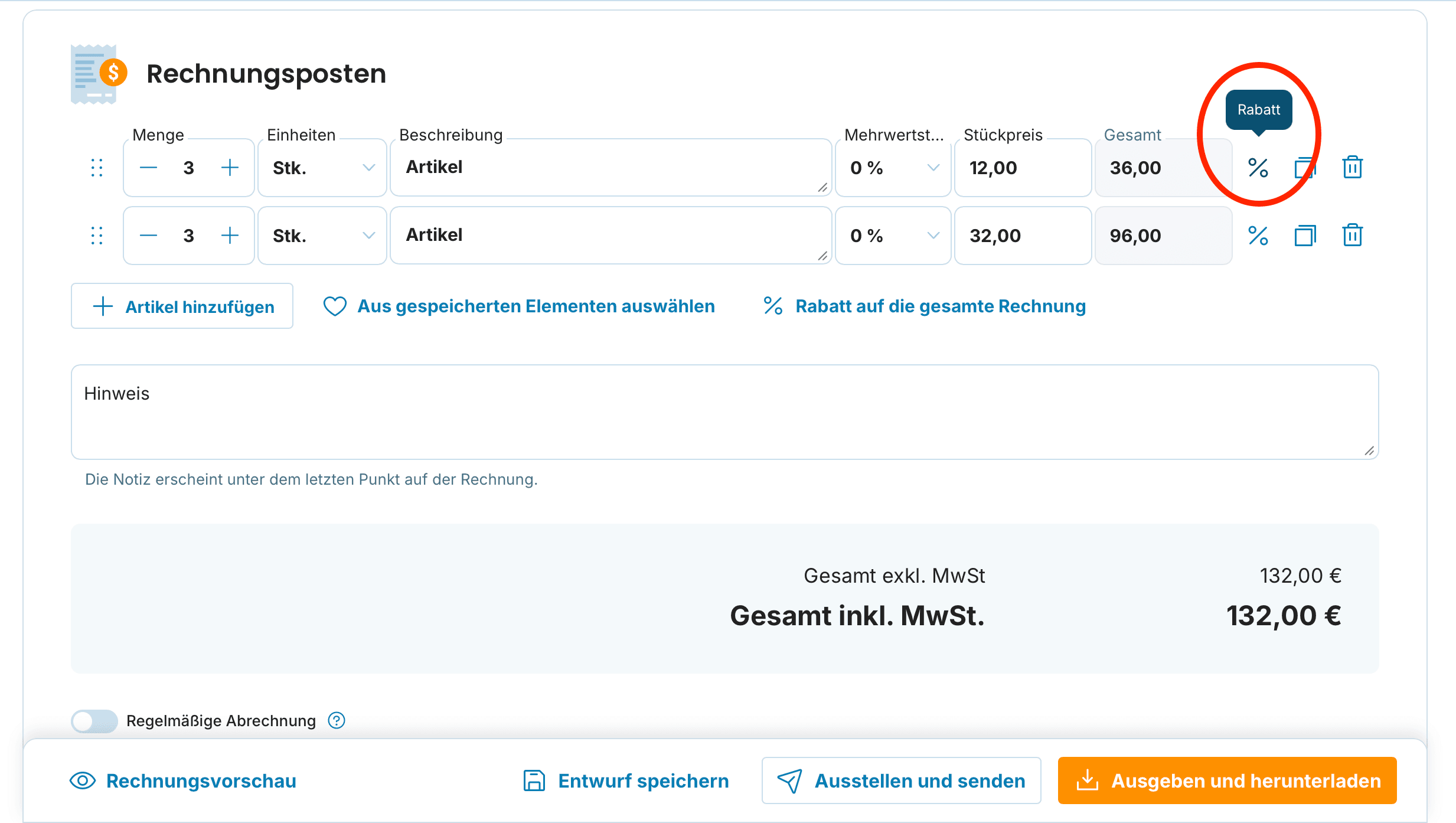Viewport: 1456px width, 823px height.
Task: Click the quantity value 3 in the 32,00 row
Action: [189, 236]
